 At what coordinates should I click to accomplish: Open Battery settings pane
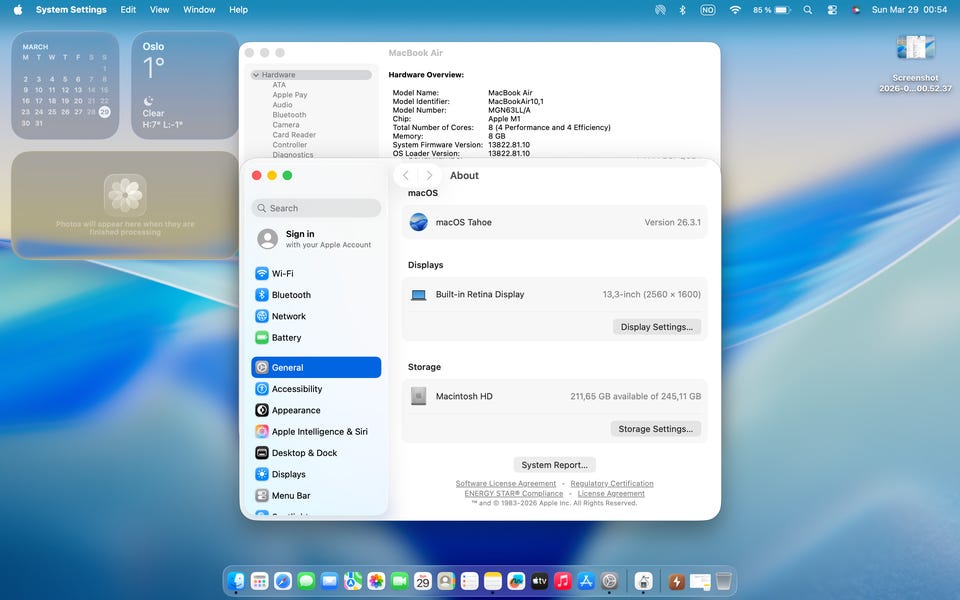pyautogui.click(x=286, y=338)
